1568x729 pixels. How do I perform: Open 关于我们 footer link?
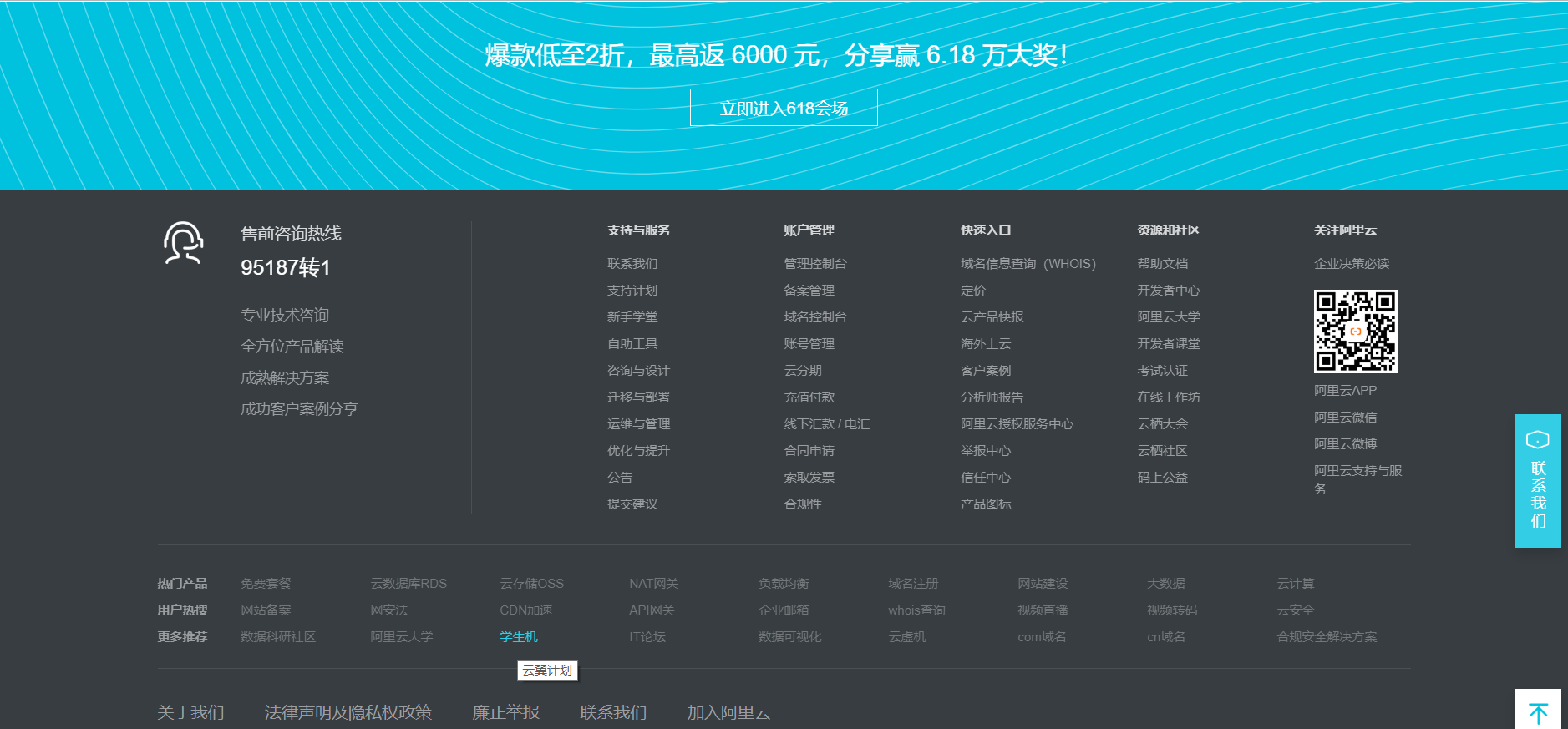(x=190, y=712)
